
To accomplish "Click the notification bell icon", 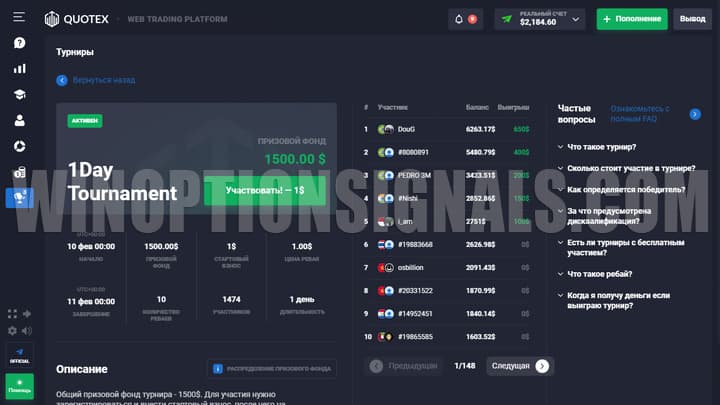I will point(459,19).
